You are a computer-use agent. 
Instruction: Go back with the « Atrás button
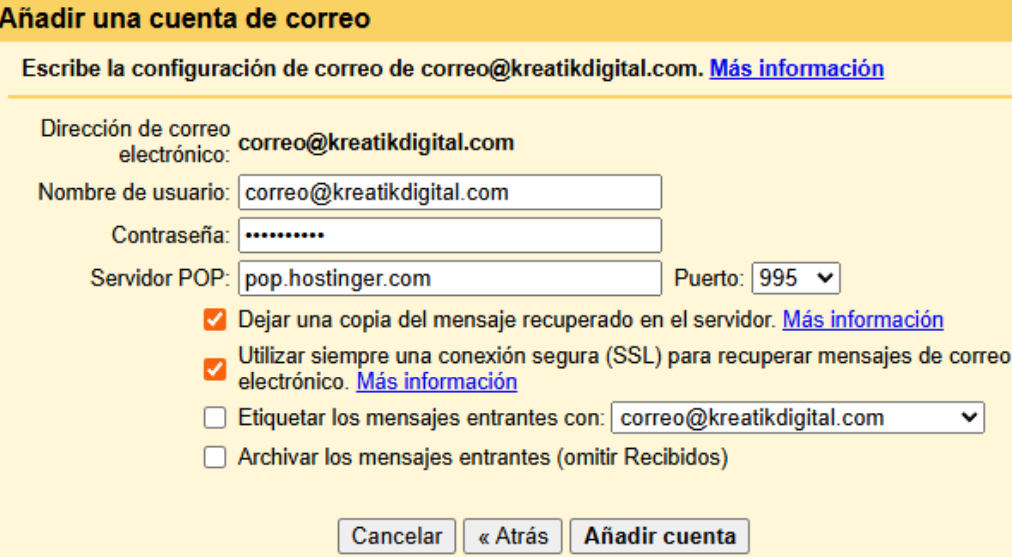coord(513,536)
